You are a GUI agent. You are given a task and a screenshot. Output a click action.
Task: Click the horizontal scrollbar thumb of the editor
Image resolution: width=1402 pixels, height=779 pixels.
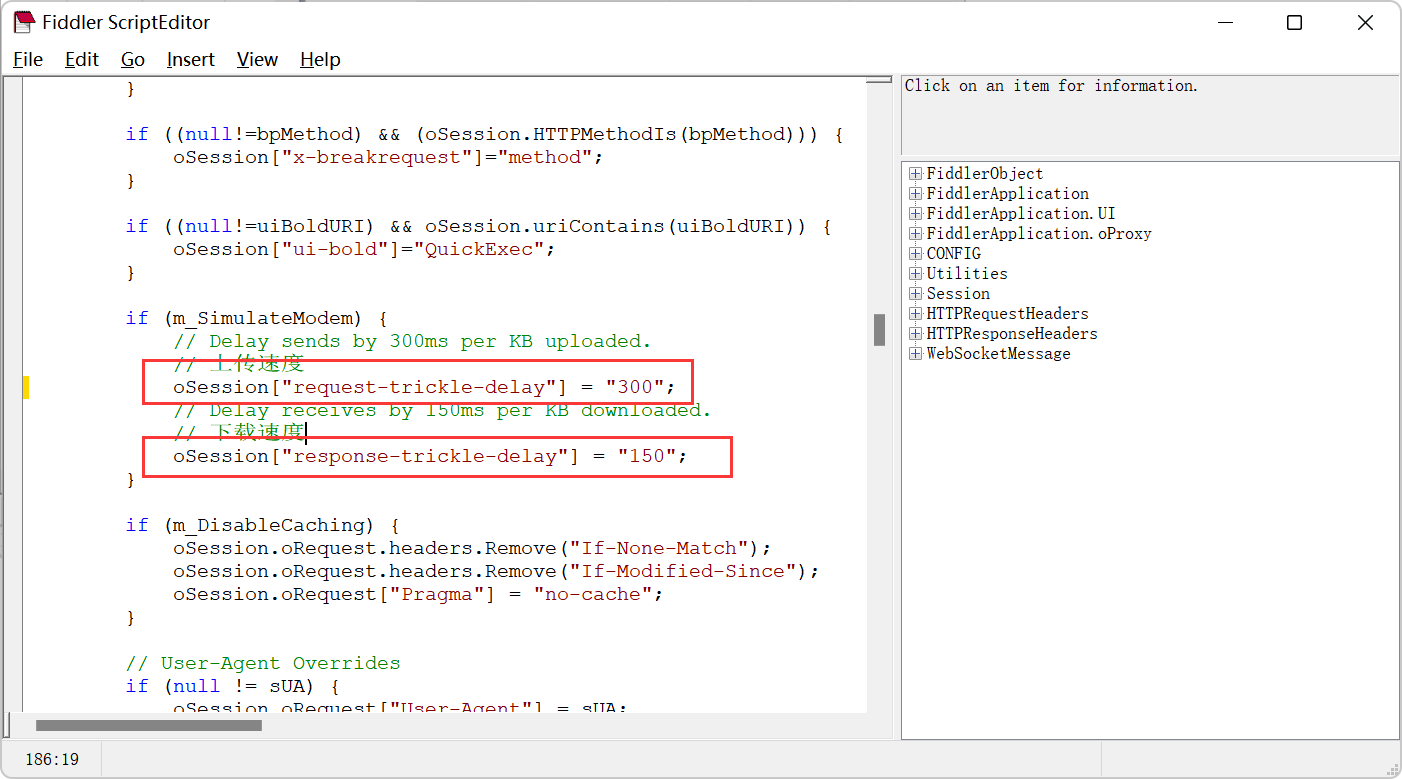tap(149, 726)
